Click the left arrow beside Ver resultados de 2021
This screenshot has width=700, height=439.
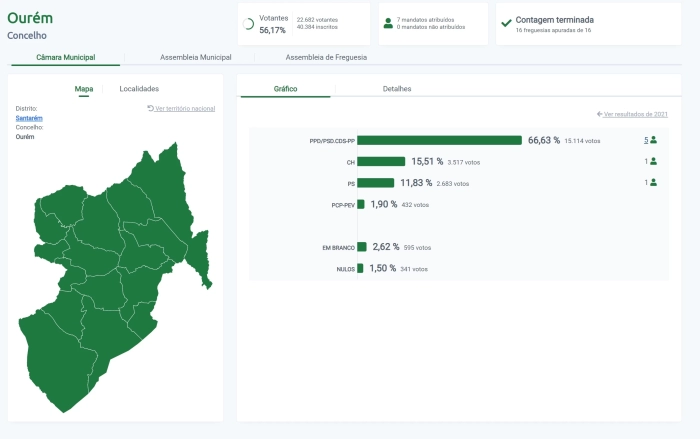pyautogui.click(x=599, y=115)
